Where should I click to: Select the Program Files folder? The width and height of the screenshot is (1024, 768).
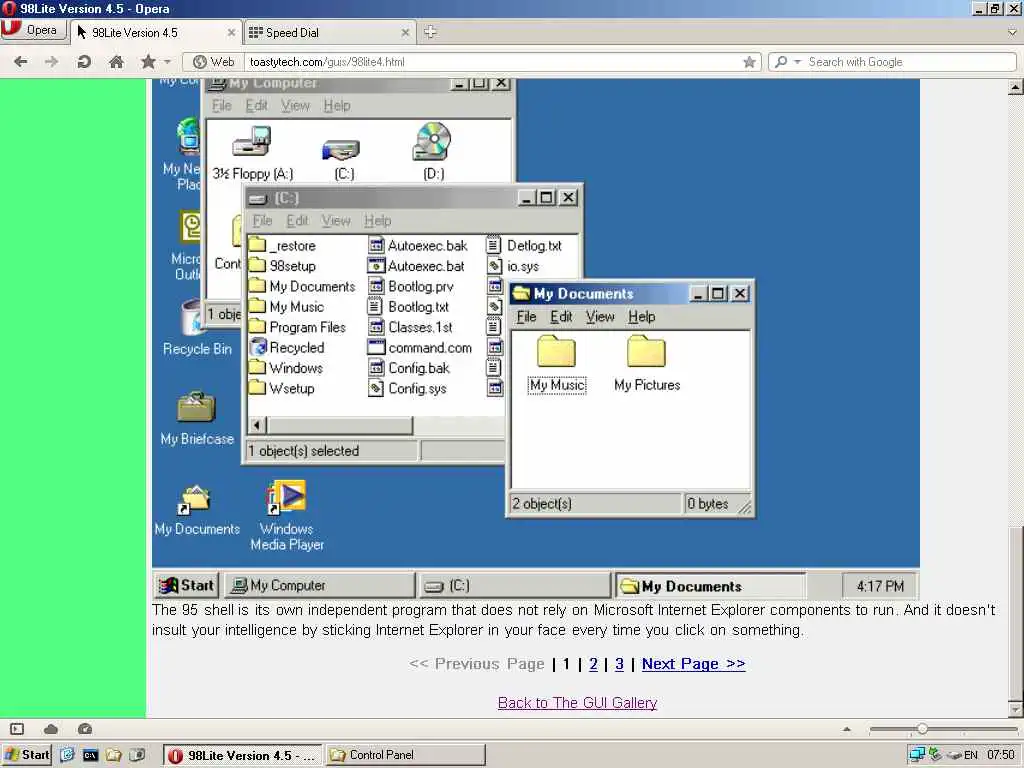(298, 327)
